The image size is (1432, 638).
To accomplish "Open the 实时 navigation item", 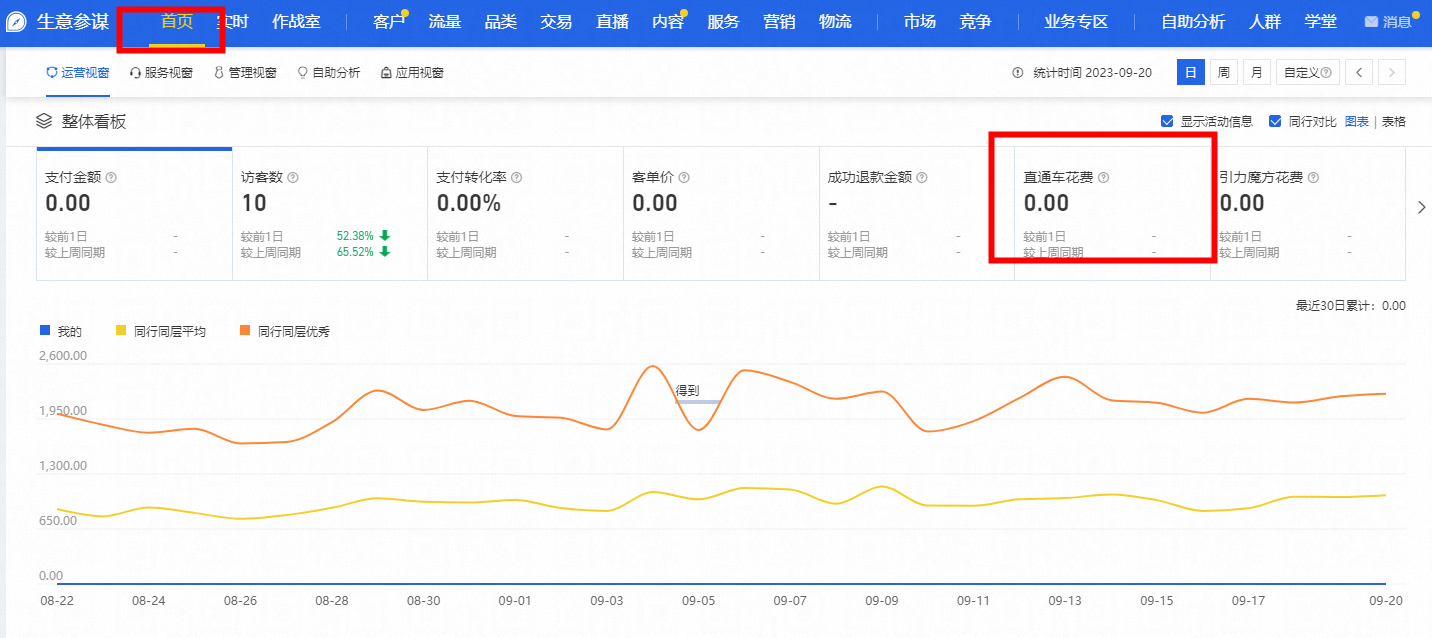I will [x=232, y=21].
